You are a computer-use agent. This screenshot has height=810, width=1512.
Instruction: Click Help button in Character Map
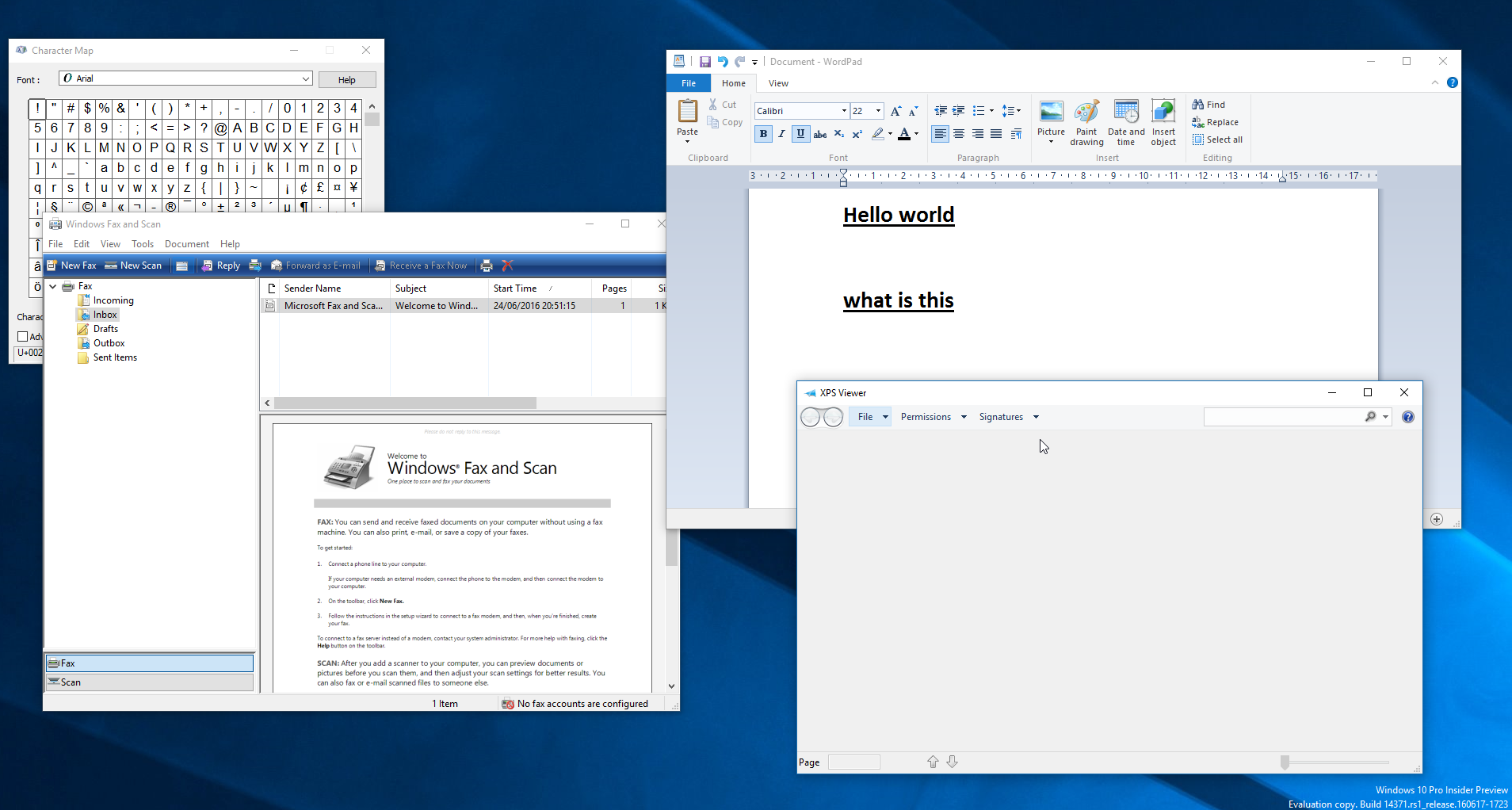pyautogui.click(x=347, y=80)
